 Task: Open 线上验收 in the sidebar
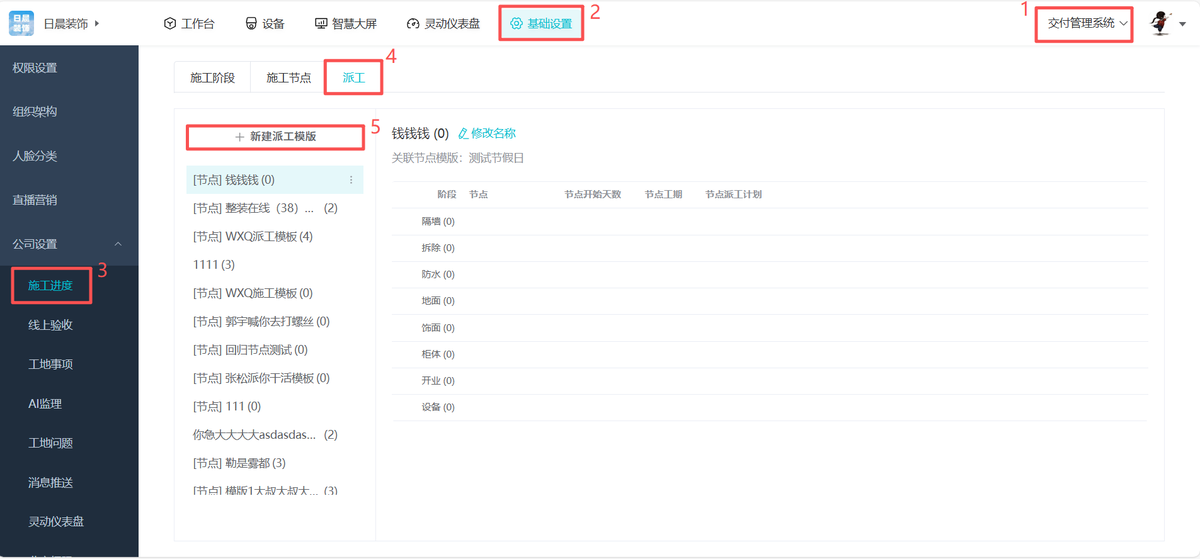pyautogui.click(x=50, y=325)
